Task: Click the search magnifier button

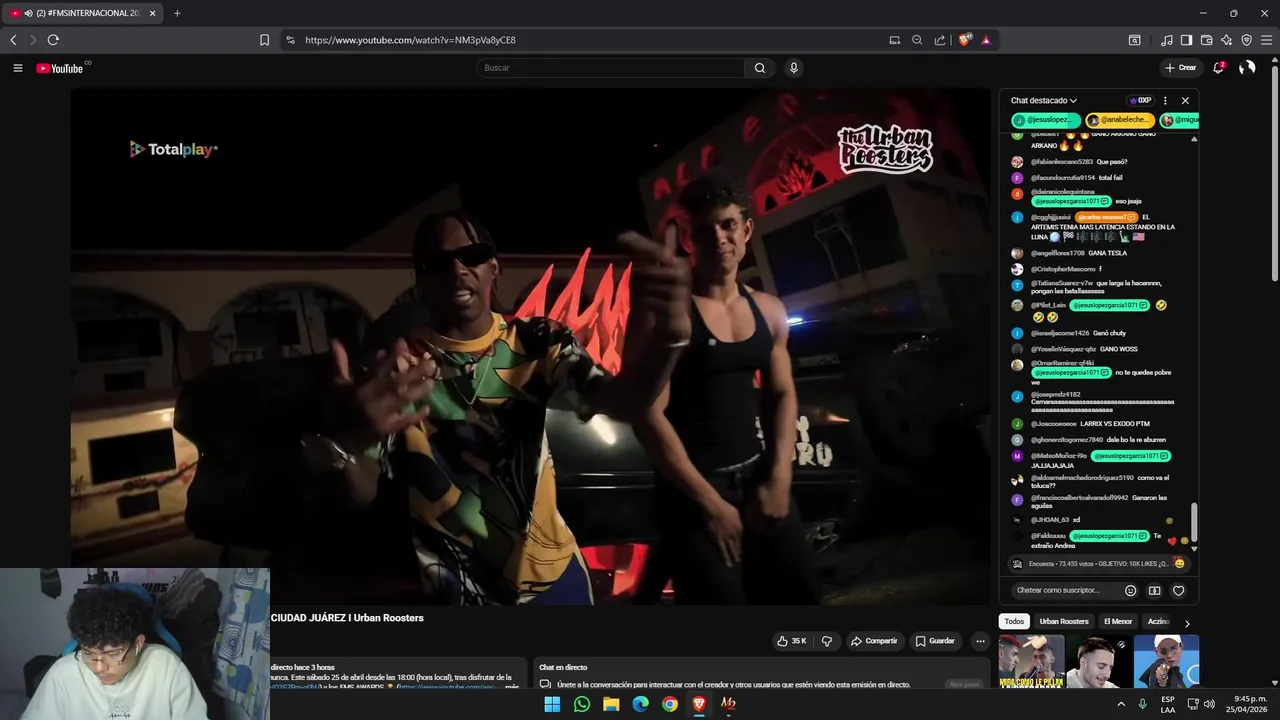Action: [x=760, y=68]
